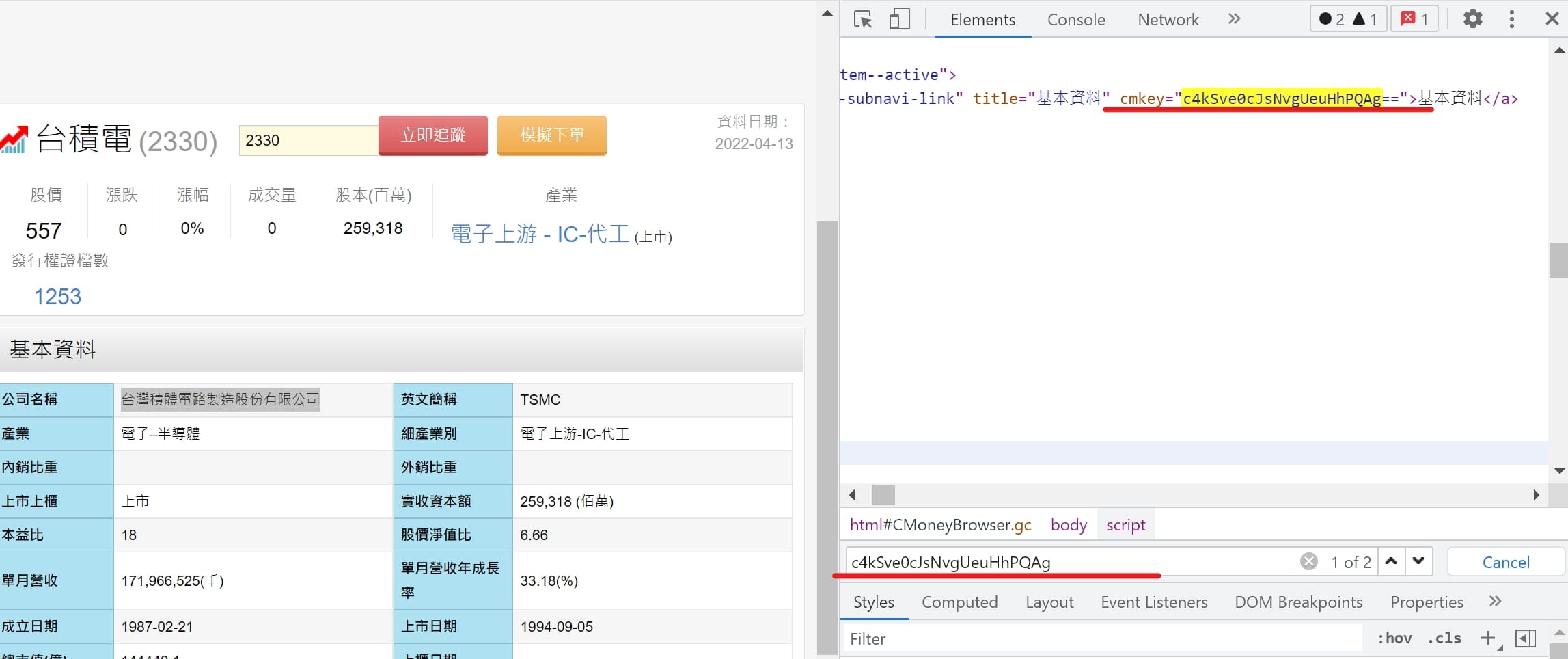Open the 電子上游 - IC-代工 industry link
Viewport: 1568px width, 659px height.
point(539,234)
